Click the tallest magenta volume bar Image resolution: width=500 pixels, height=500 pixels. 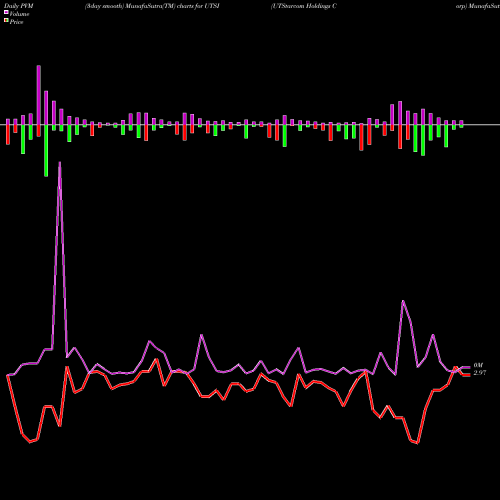click(39, 95)
